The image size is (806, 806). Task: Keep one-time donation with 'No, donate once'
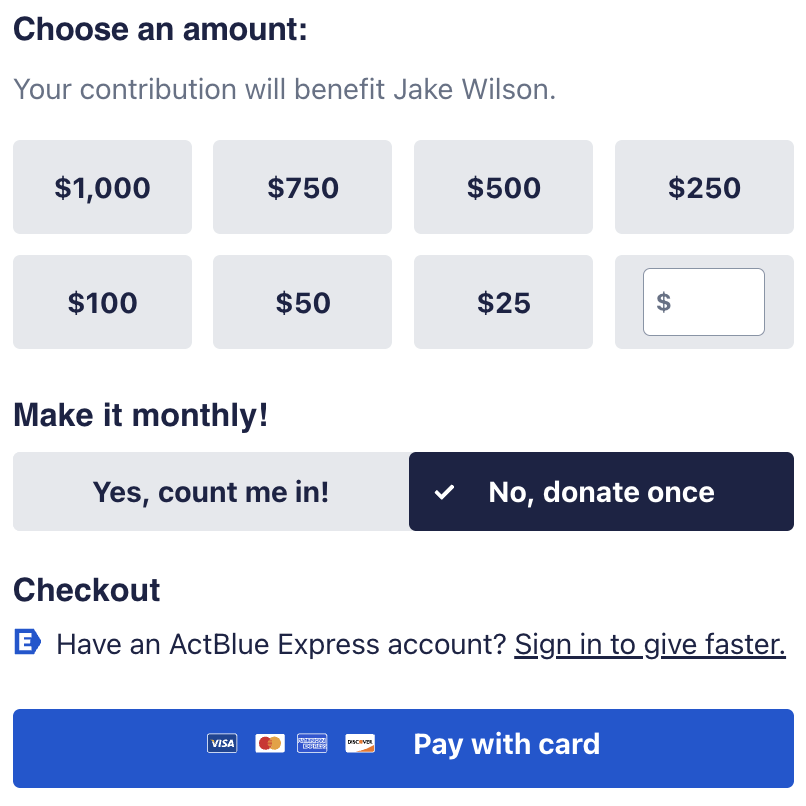pos(601,491)
